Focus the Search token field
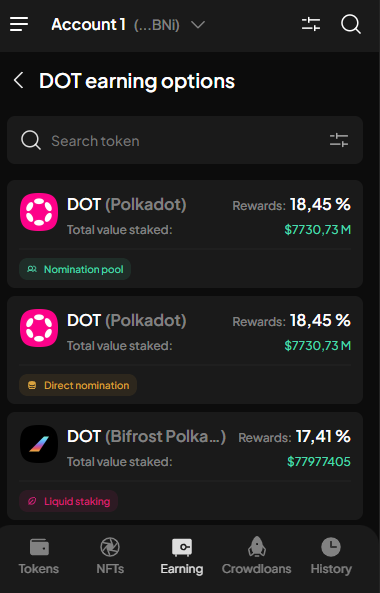The width and height of the screenshot is (380, 593). coord(185,140)
